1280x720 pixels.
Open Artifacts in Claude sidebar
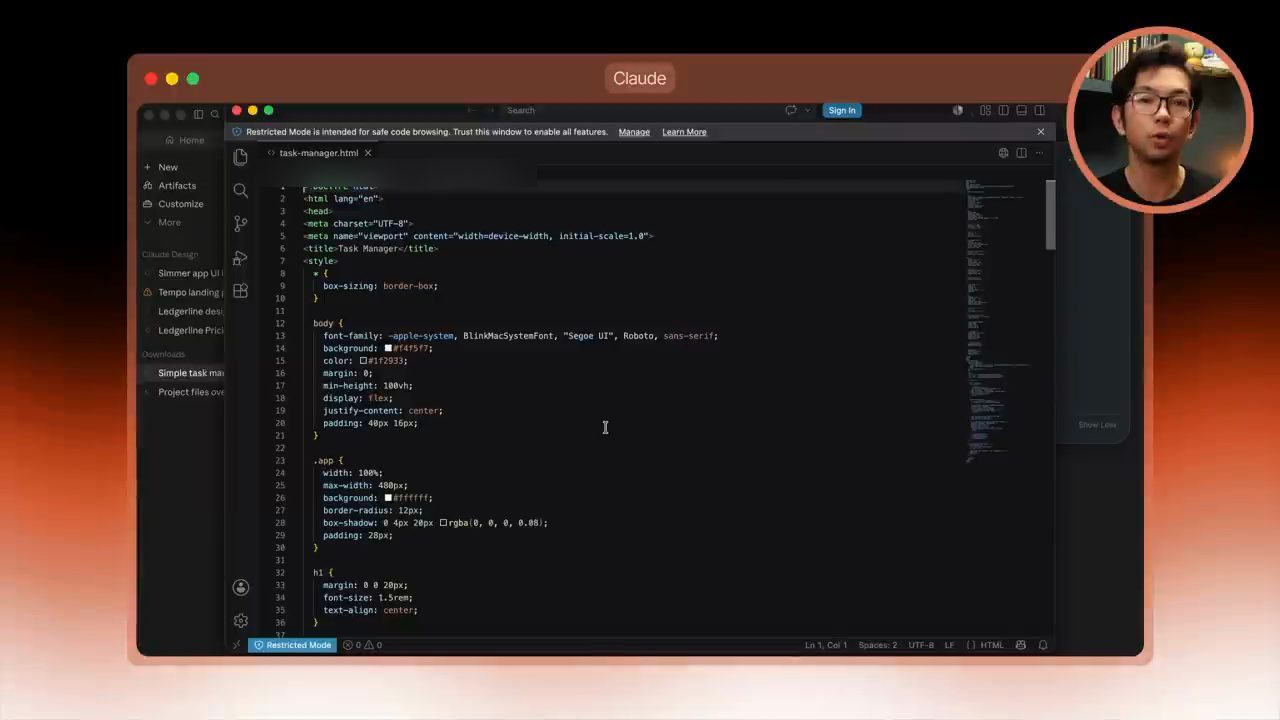(177, 185)
